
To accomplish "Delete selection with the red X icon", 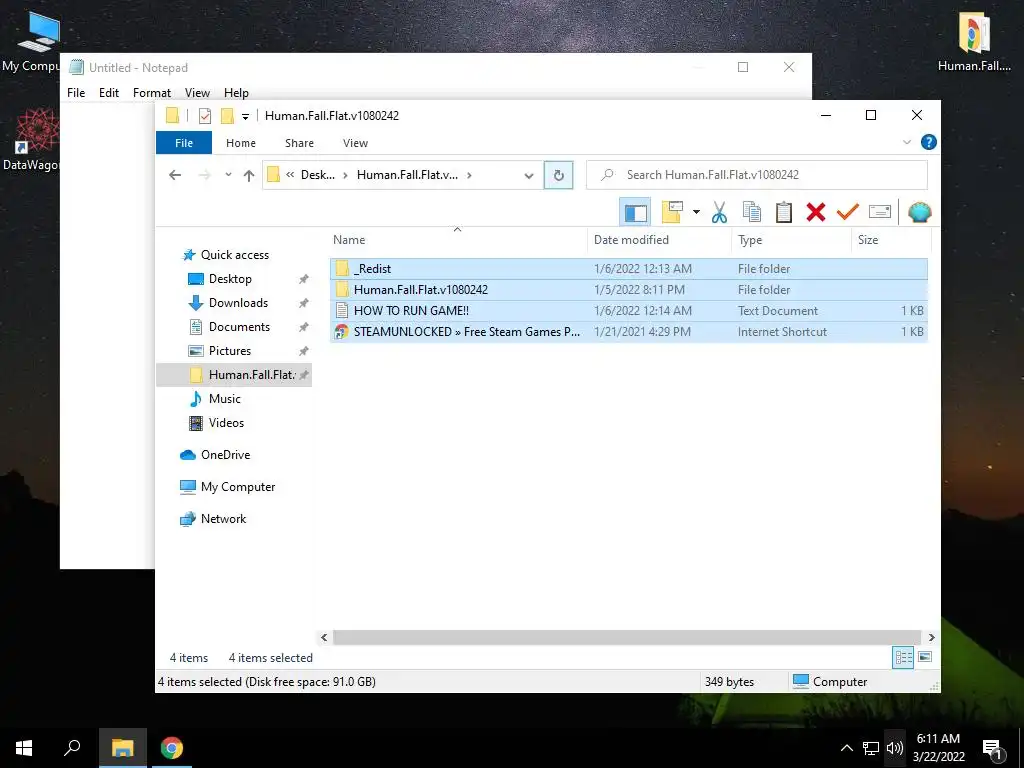I will click(x=816, y=212).
